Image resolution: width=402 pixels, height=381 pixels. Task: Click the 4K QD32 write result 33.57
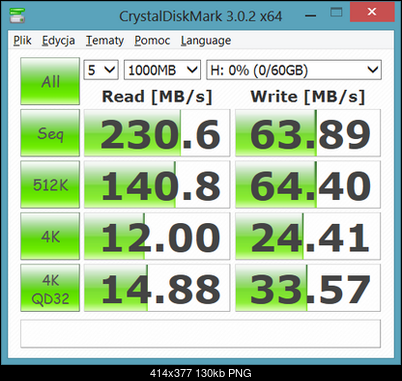[x=308, y=288]
